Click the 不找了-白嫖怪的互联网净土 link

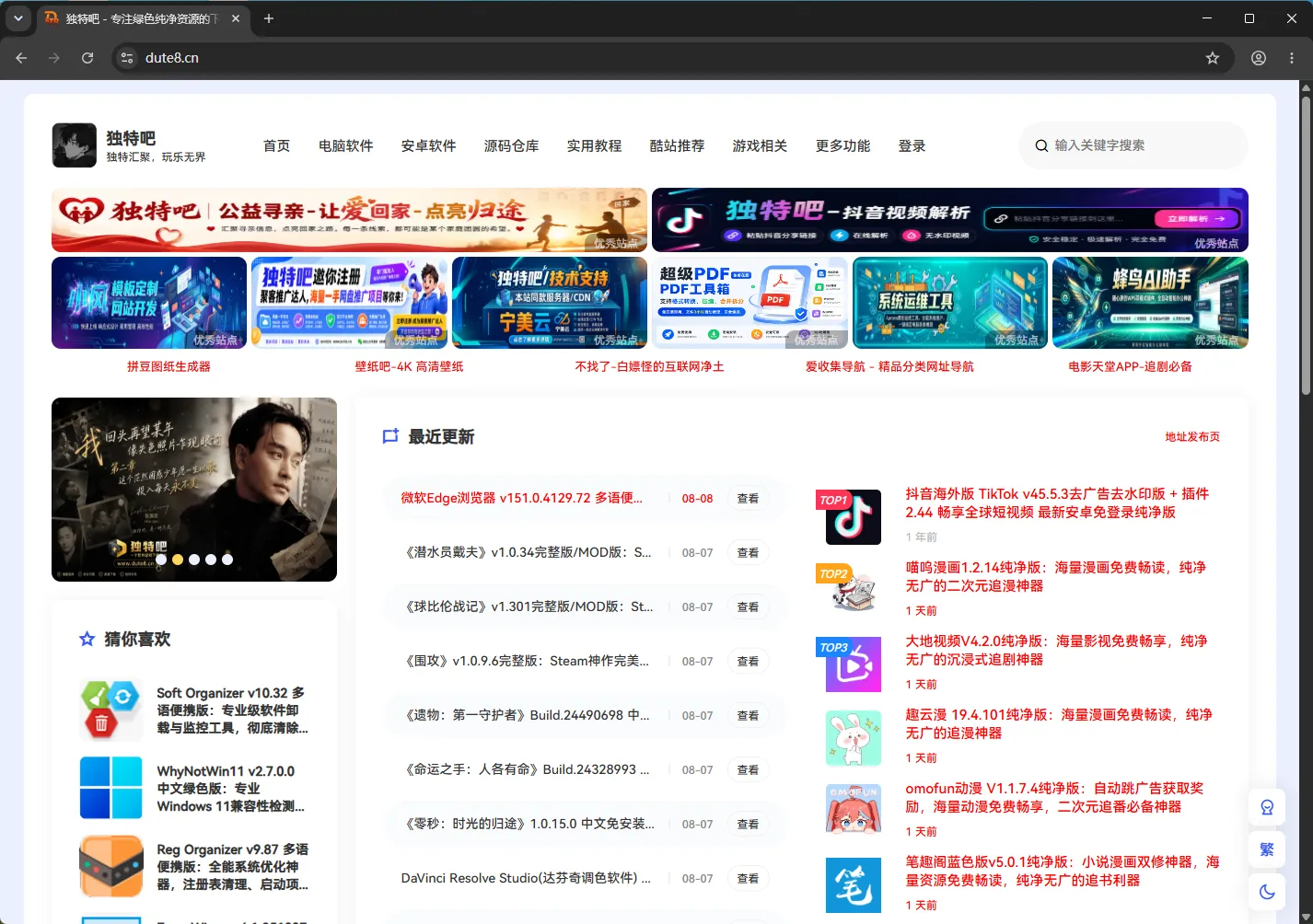649,366
